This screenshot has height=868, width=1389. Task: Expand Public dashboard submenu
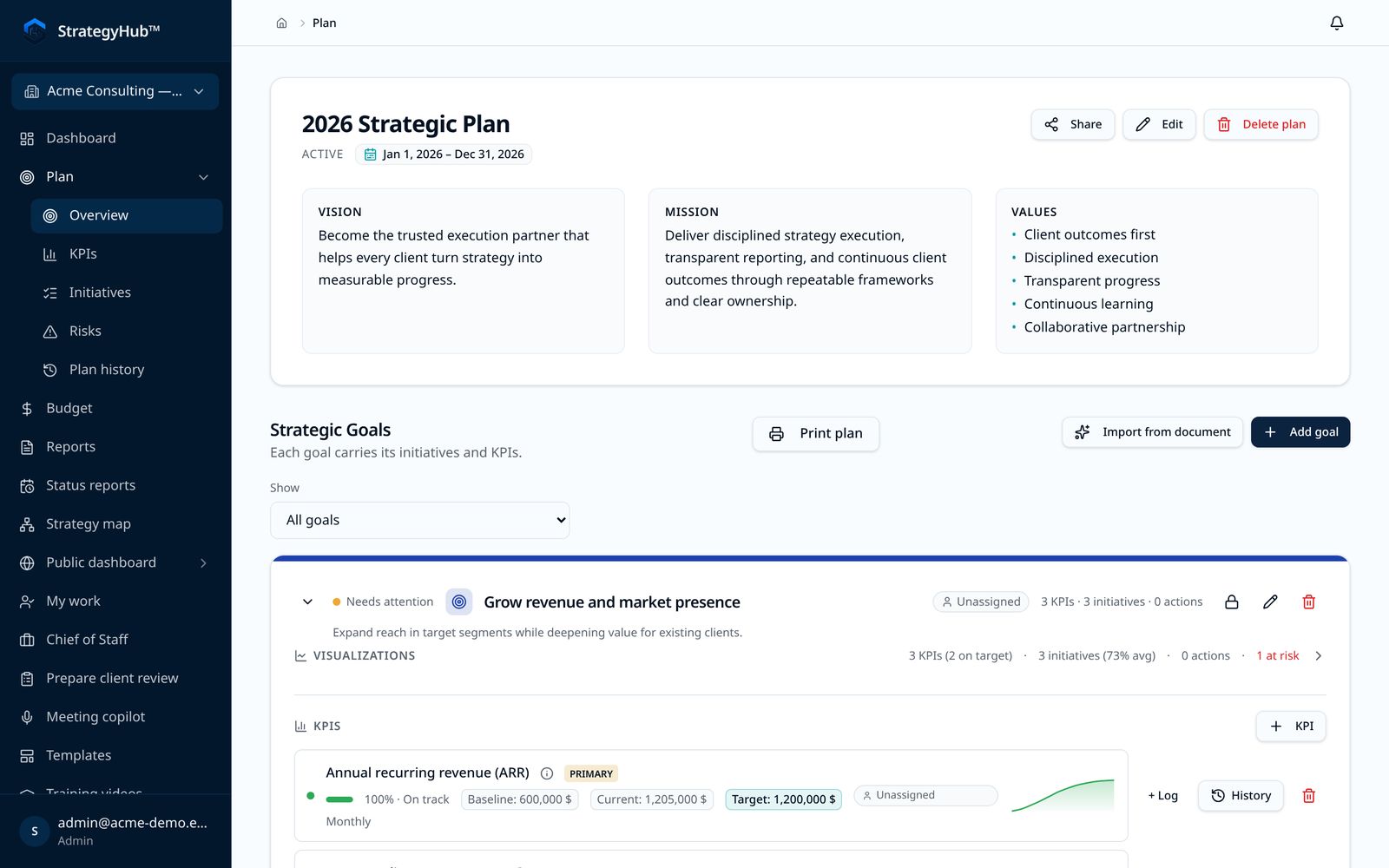point(203,562)
